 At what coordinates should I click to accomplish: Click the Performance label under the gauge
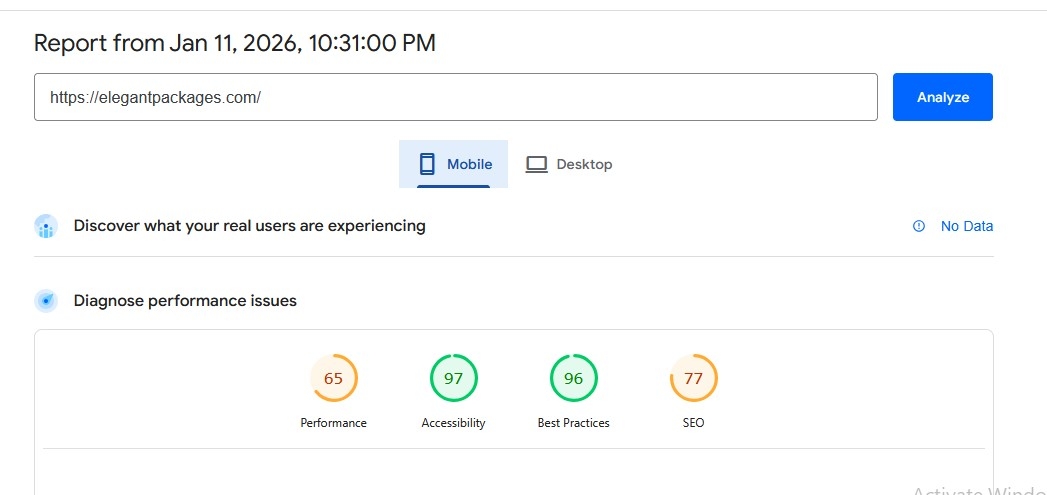point(334,423)
